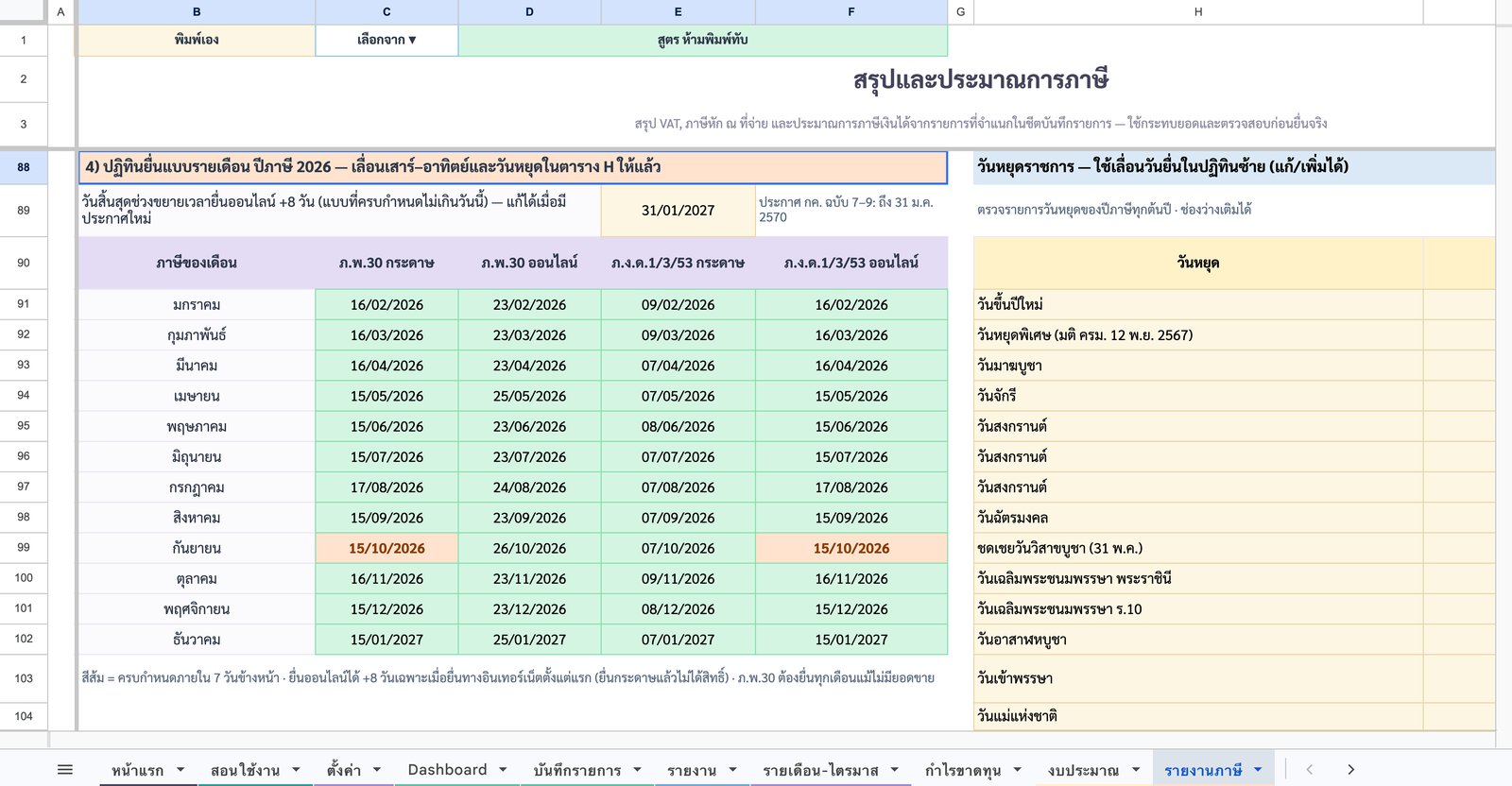This screenshot has width=1512, height=786.
Task: Select column H header
Action: point(1198,11)
